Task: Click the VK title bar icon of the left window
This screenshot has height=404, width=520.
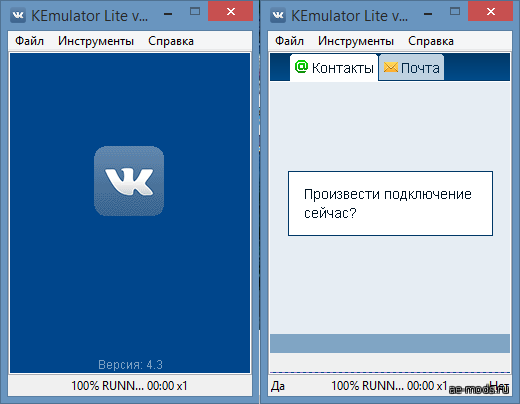Action: [x=18, y=15]
